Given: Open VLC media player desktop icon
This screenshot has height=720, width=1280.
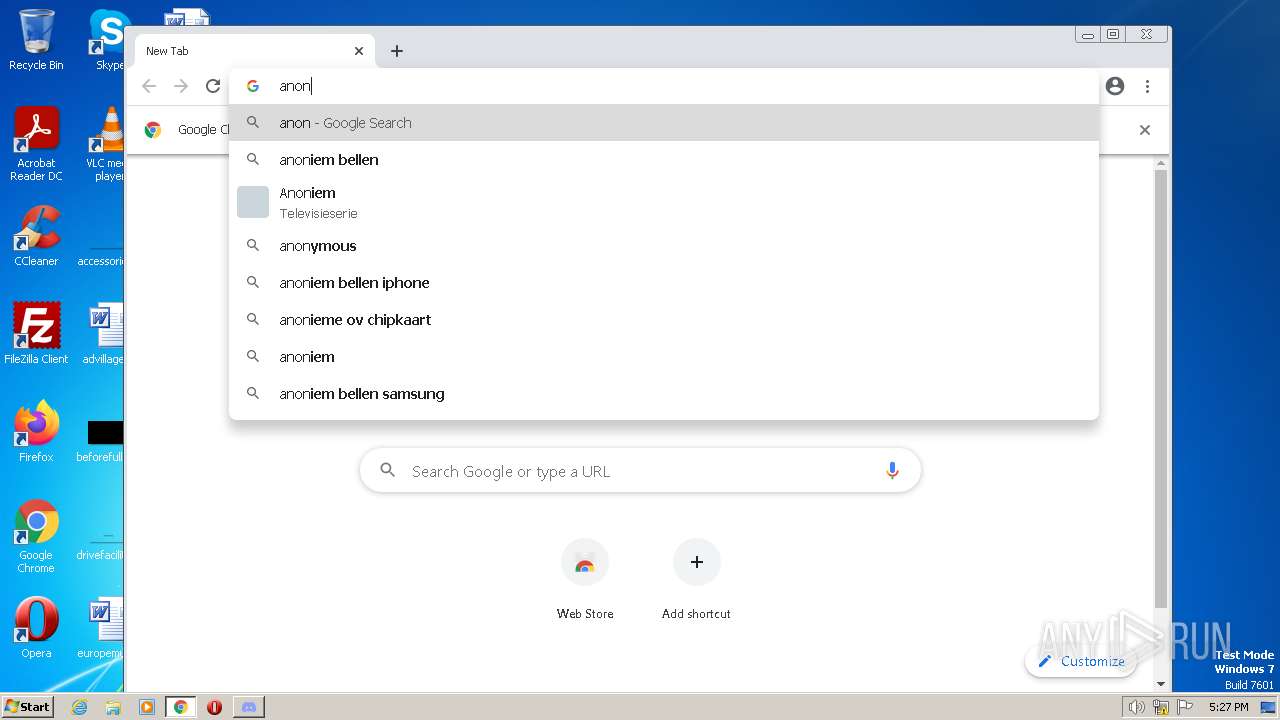Looking at the screenshot, I should pos(106,144).
